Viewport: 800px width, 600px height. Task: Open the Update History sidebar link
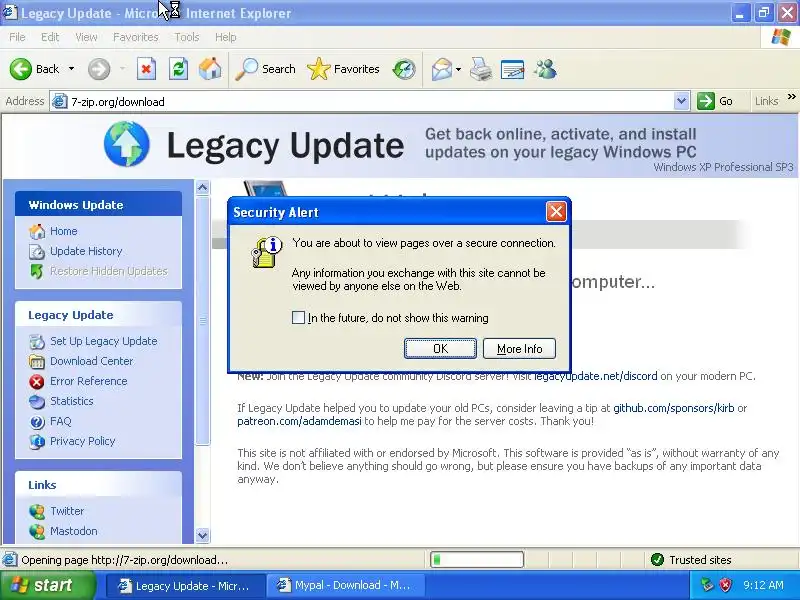(x=86, y=251)
